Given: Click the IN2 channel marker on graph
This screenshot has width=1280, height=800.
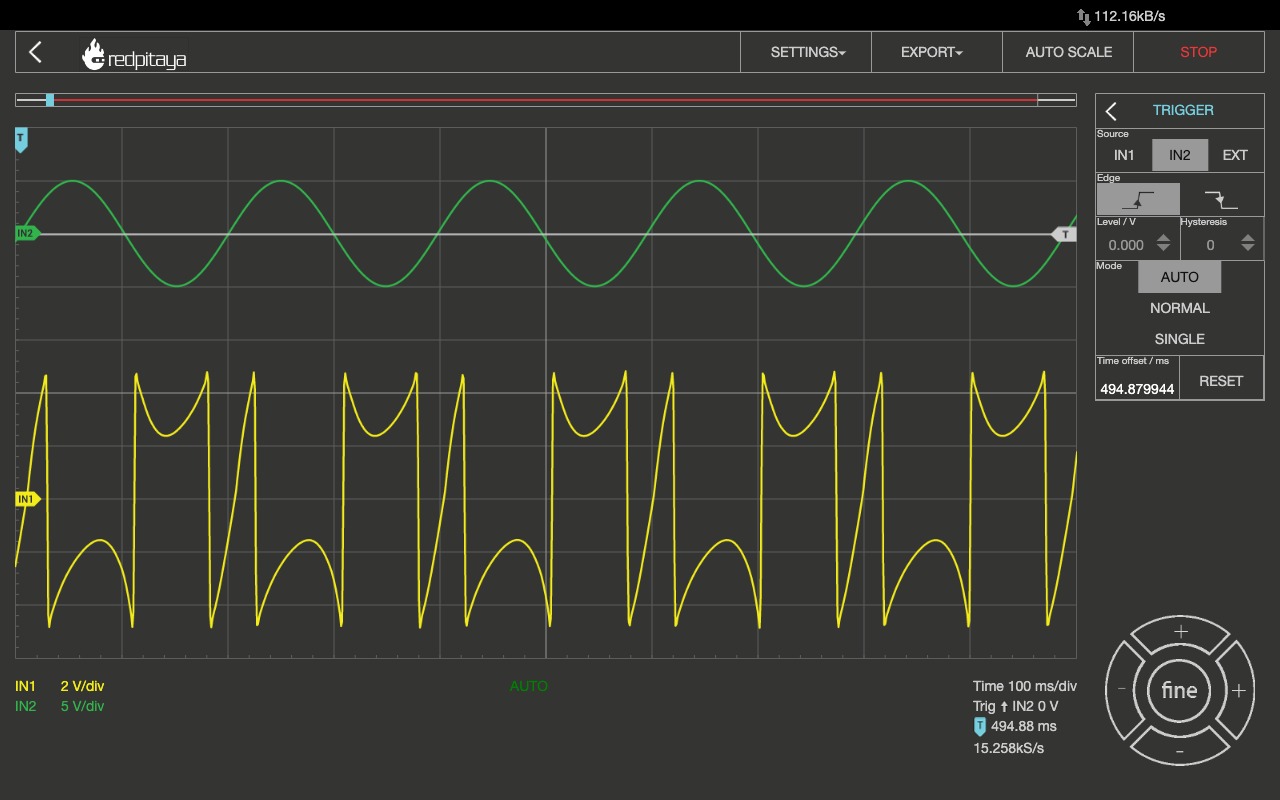Looking at the screenshot, I should (26, 234).
